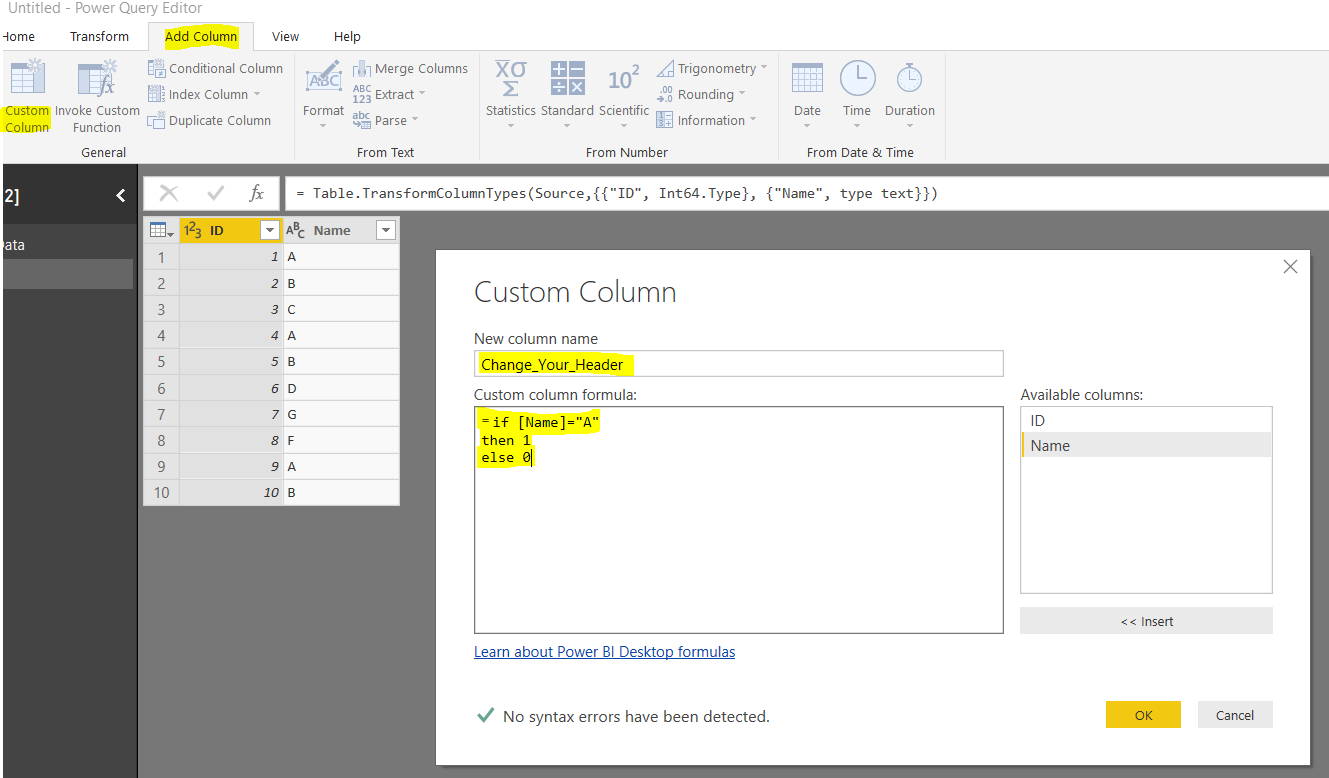Image resolution: width=1329 pixels, height=778 pixels.
Task: Select the Date tool
Action: [807, 90]
